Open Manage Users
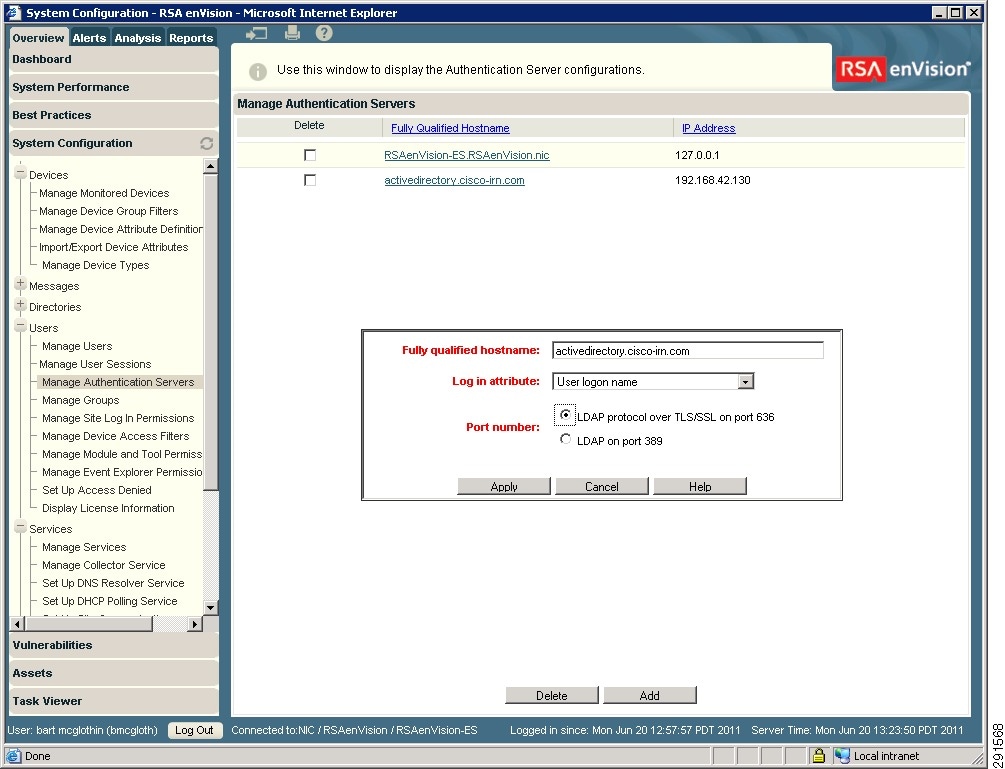 (x=77, y=346)
